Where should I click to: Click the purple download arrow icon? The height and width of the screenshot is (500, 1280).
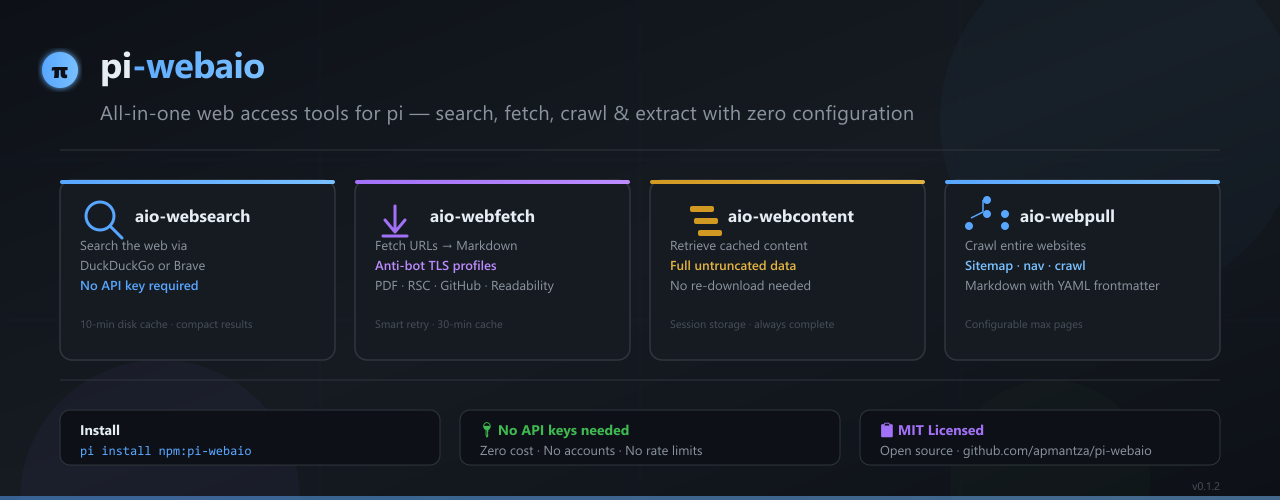395,220
